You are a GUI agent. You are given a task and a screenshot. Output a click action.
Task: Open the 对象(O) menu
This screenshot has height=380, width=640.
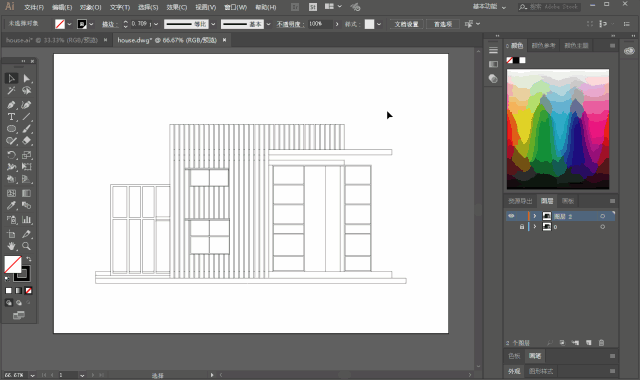tap(91, 7)
